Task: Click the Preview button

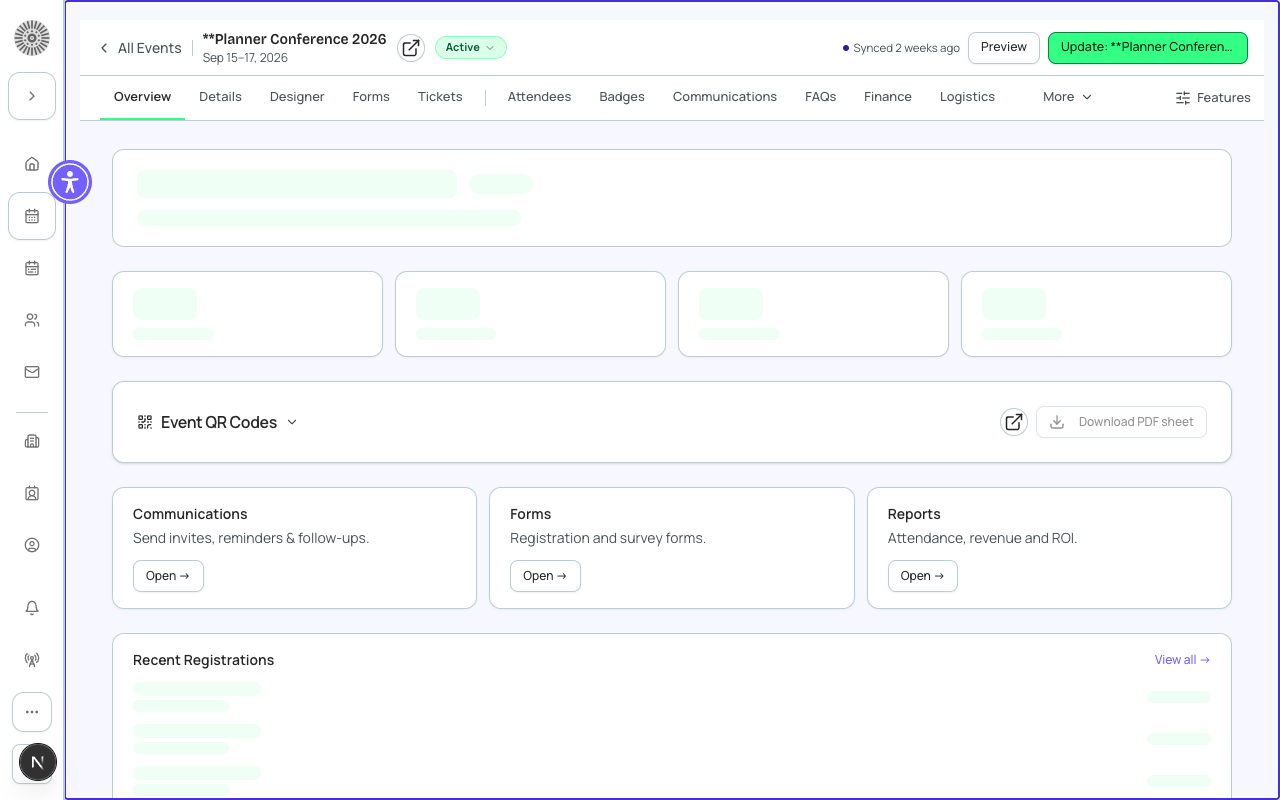Action: pyautogui.click(x=1004, y=47)
